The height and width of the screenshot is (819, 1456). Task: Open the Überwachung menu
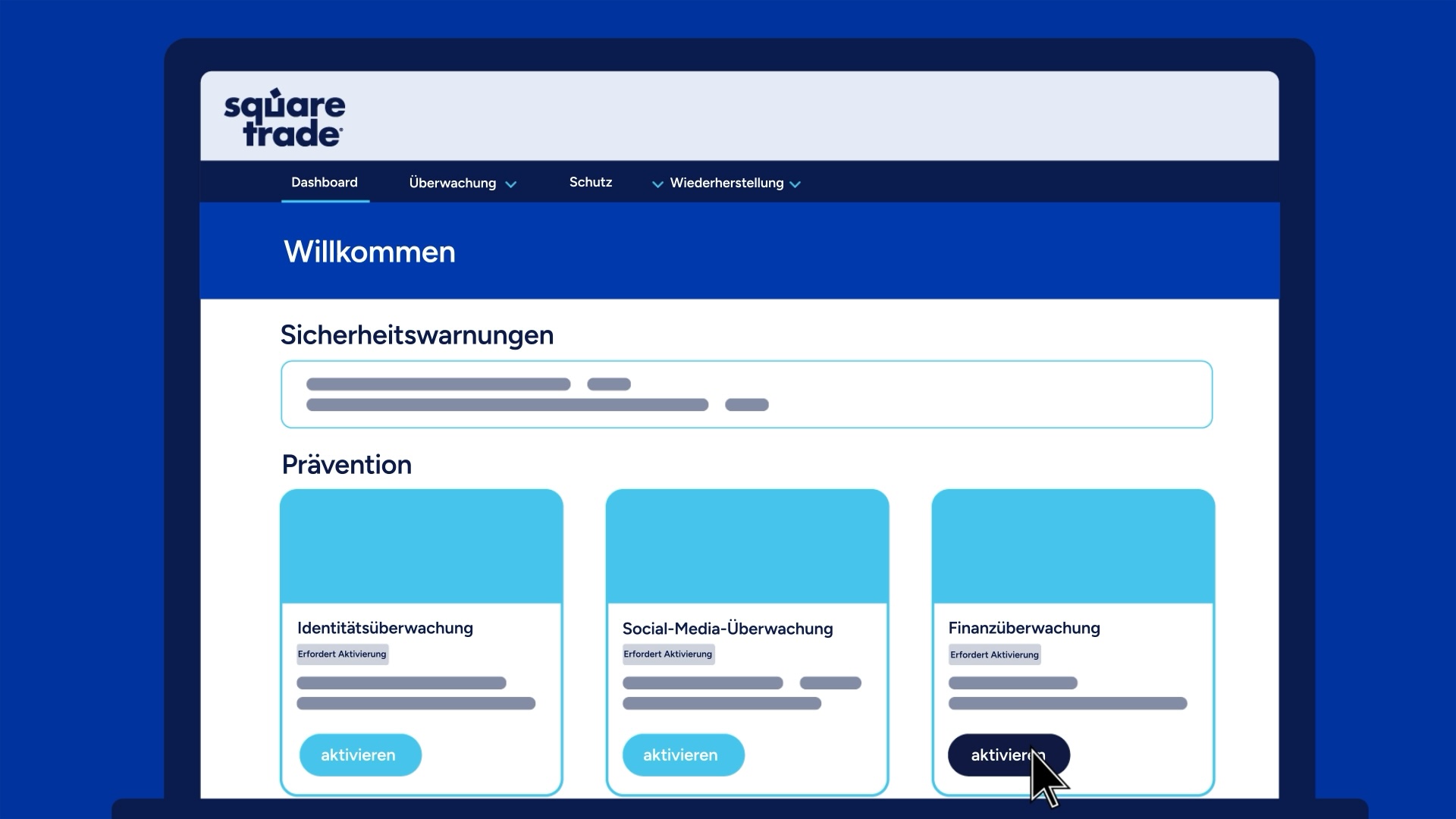[453, 183]
